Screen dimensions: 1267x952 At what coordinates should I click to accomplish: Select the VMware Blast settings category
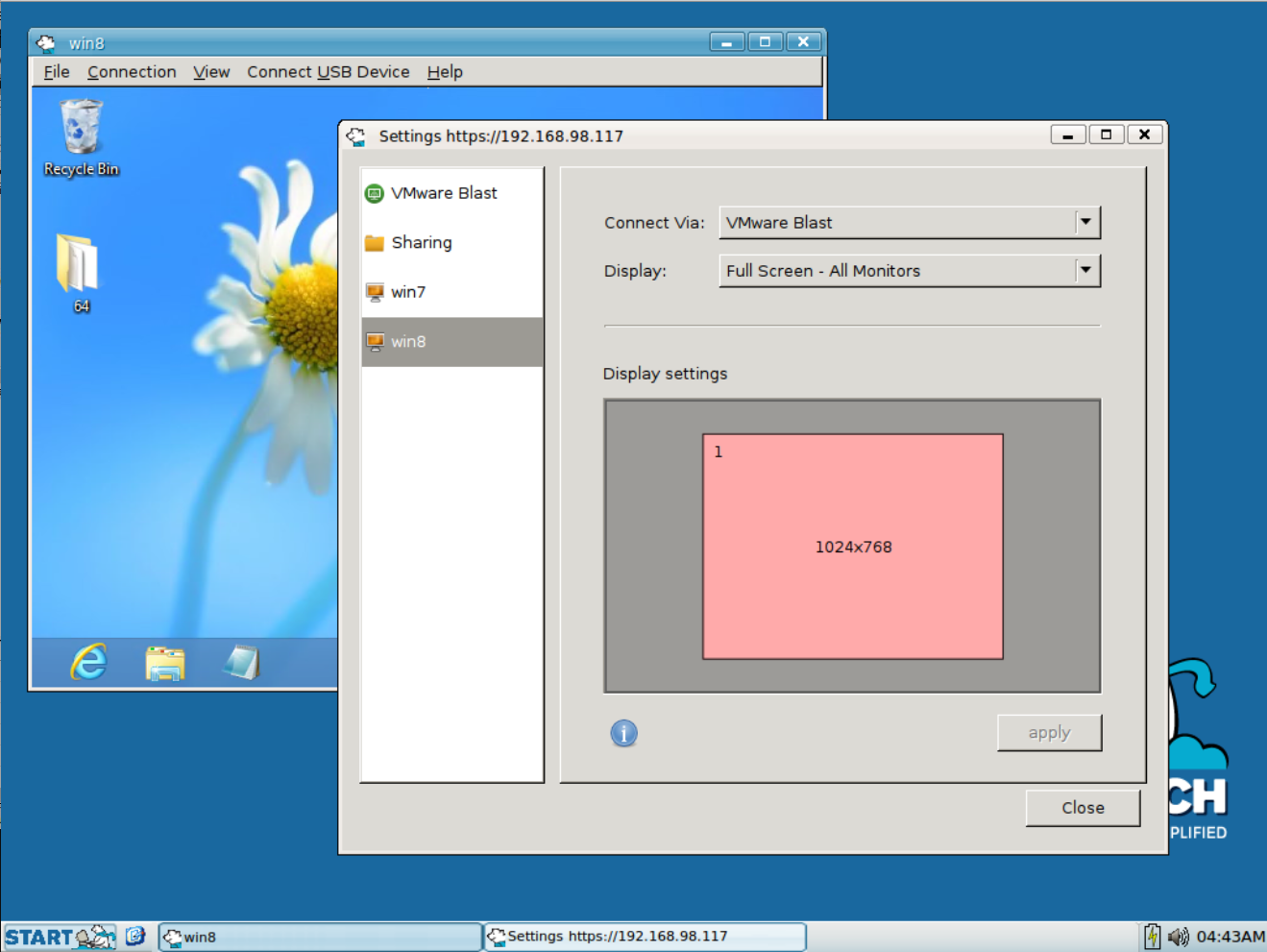click(443, 193)
